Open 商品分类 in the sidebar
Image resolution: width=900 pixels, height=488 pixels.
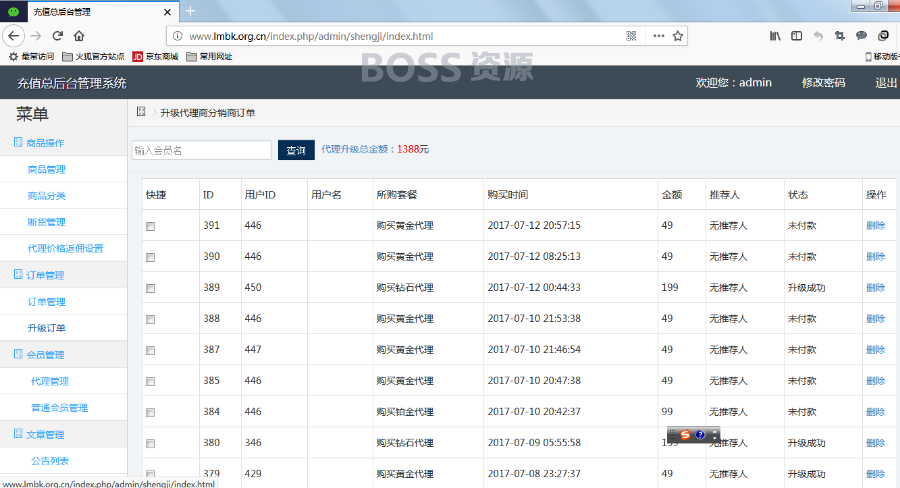coord(46,195)
